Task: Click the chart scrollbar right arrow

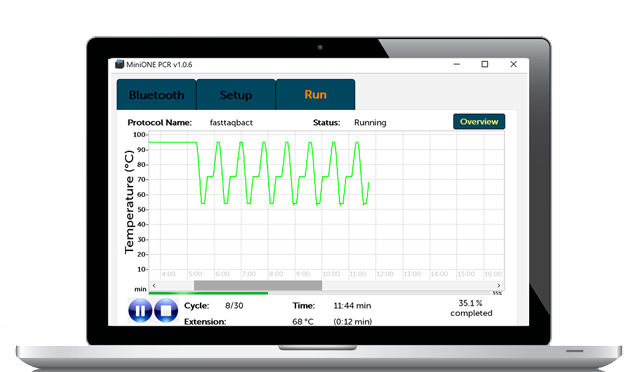Action: tap(499, 285)
